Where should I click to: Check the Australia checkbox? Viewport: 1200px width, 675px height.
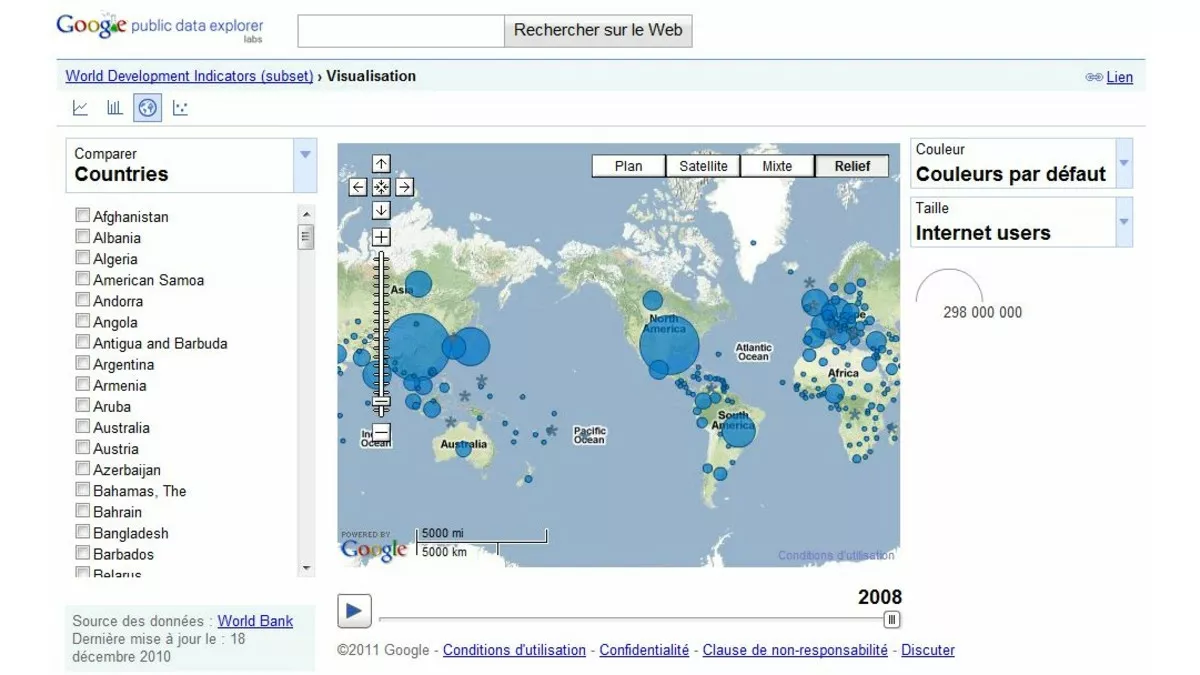tap(83, 426)
